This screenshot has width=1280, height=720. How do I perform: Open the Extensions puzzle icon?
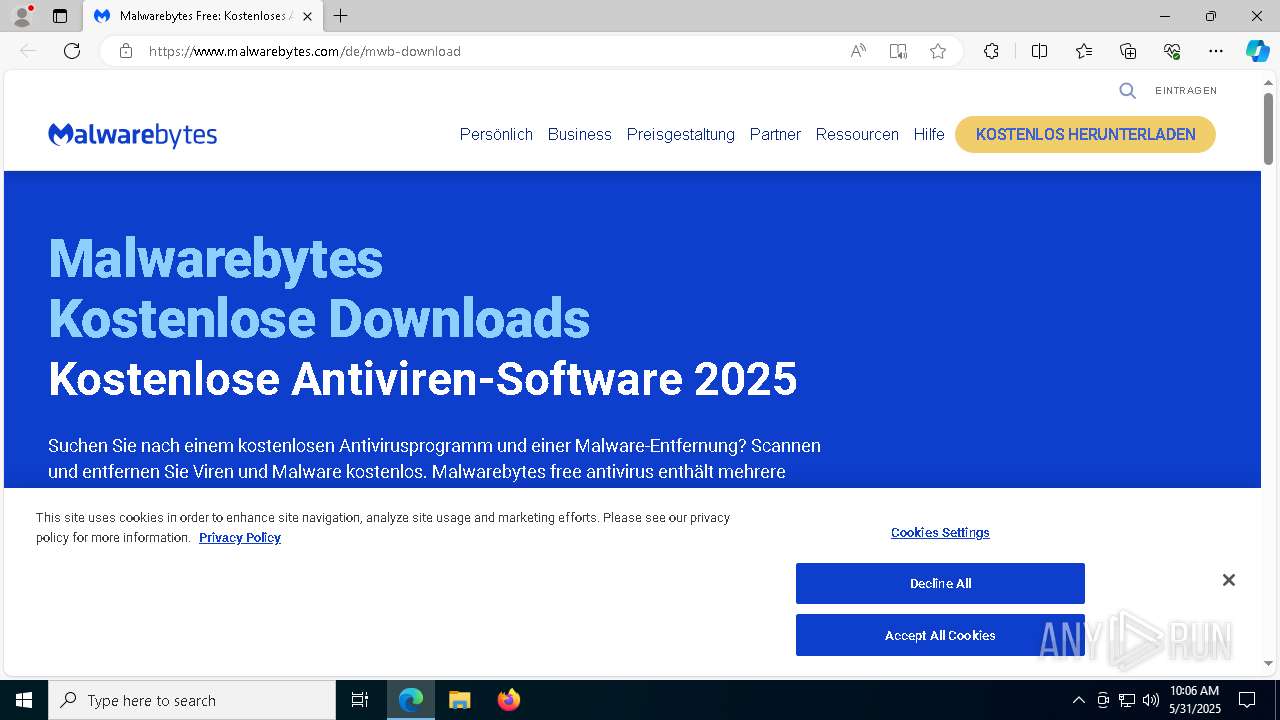(x=991, y=51)
